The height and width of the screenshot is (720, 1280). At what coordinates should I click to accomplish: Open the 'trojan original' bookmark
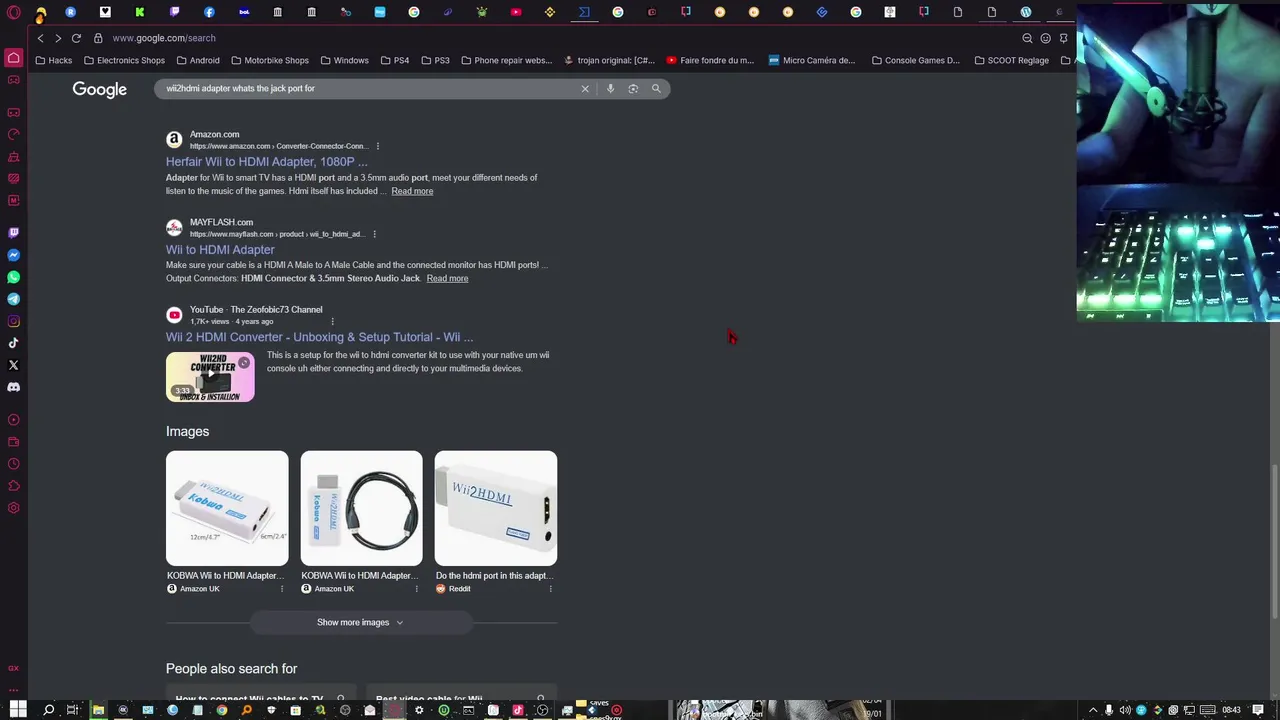click(609, 60)
